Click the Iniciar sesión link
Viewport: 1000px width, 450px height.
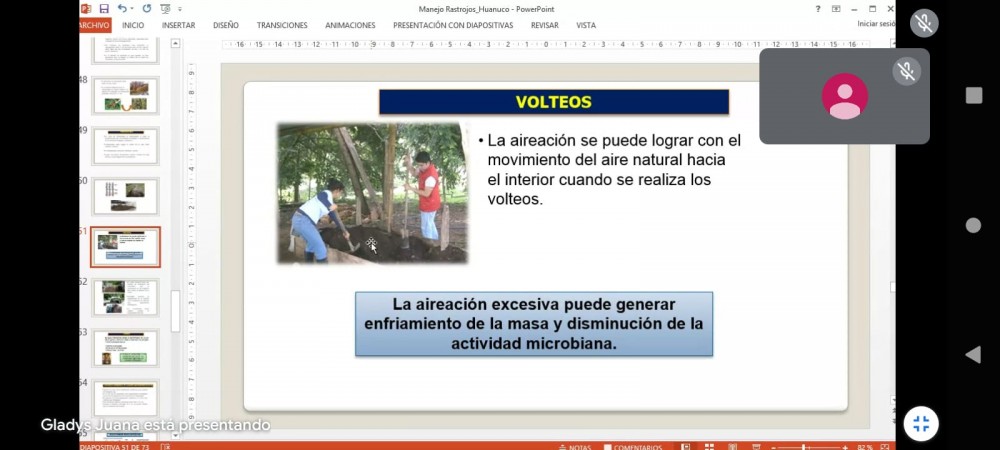pyautogui.click(x=875, y=25)
